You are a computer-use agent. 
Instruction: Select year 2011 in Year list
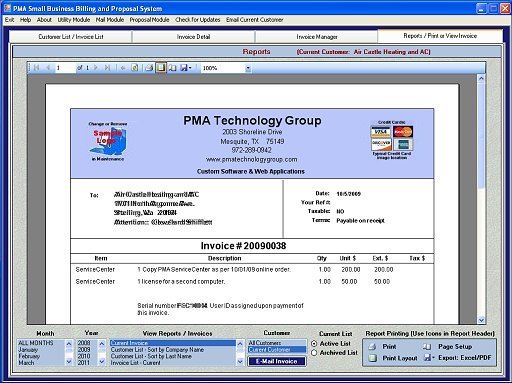[x=87, y=362]
